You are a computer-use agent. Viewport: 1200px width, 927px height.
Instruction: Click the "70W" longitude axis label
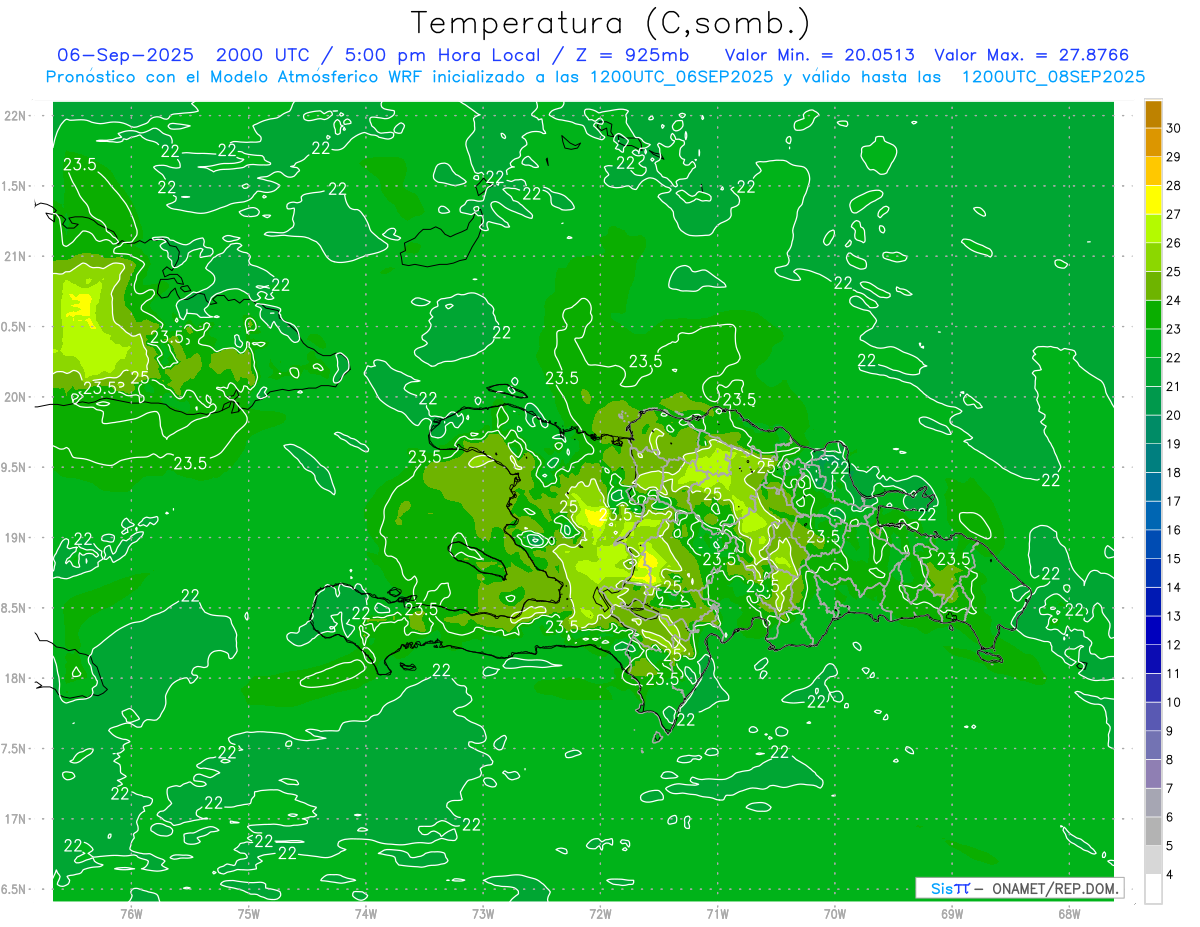(x=835, y=913)
